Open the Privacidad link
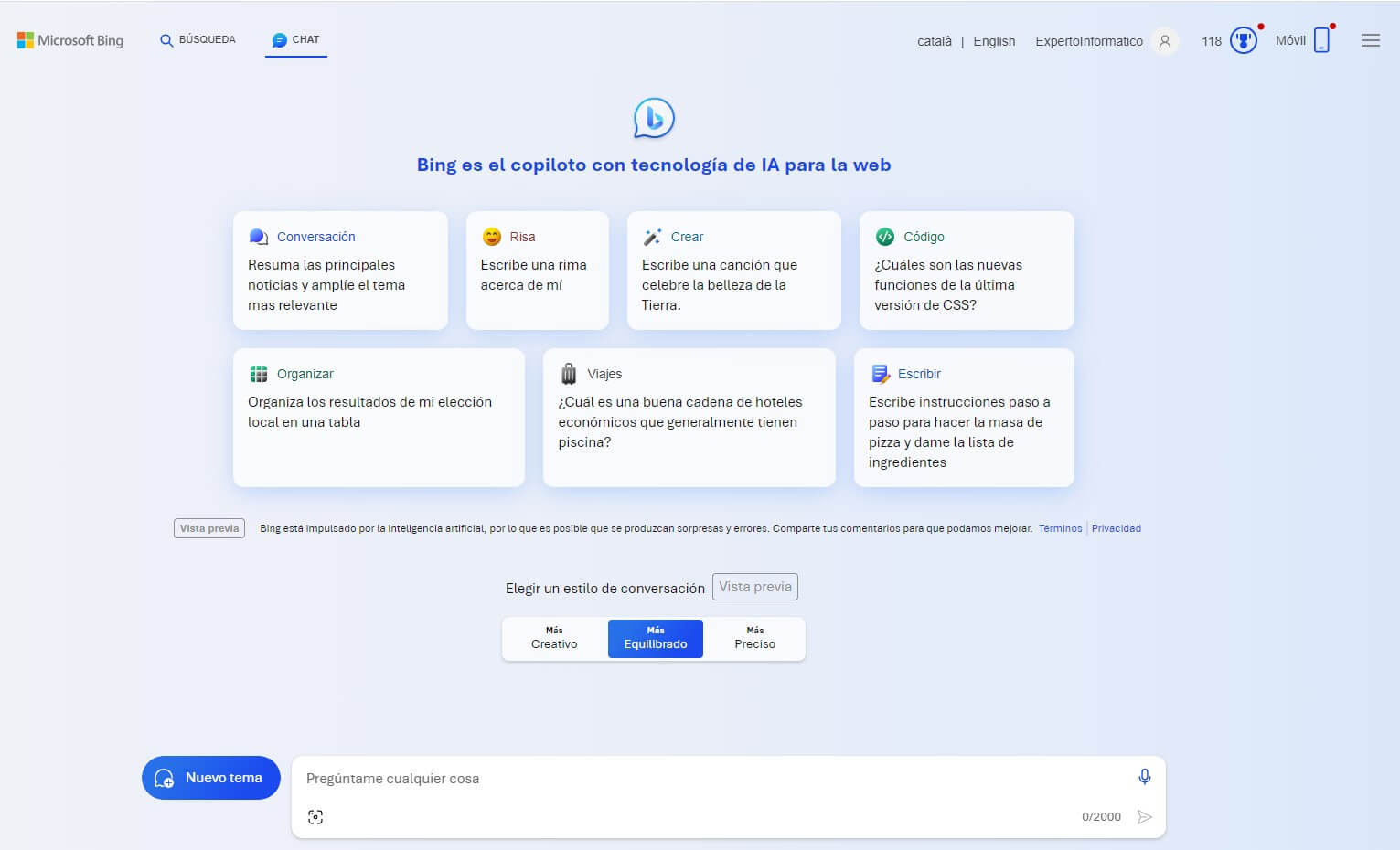Viewport: 1400px width, 850px height. tap(1117, 528)
